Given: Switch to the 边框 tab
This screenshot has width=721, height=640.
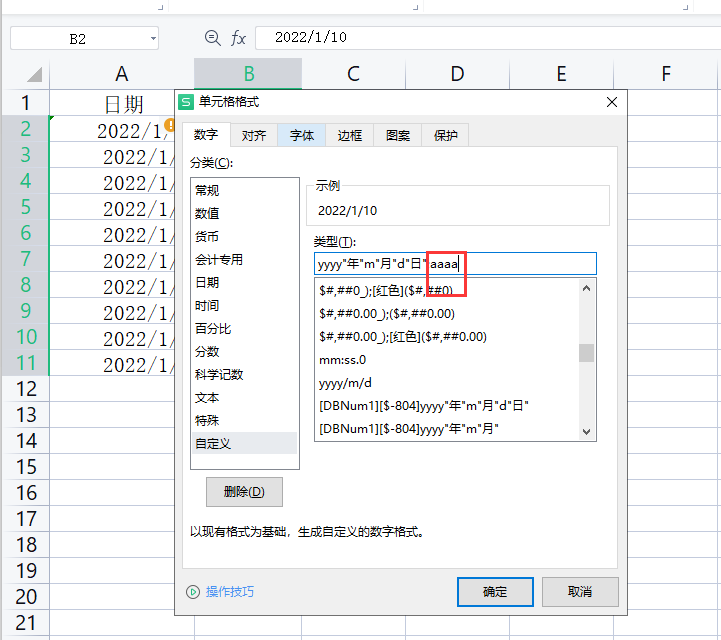Looking at the screenshot, I should [x=349, y=136].
